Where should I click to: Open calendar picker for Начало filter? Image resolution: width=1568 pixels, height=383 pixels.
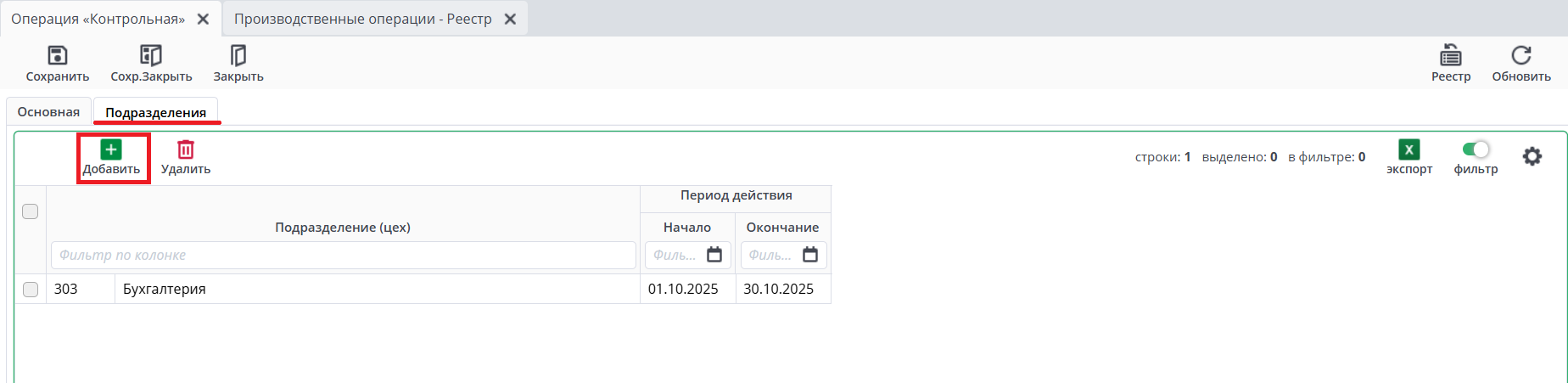(714, 255)
